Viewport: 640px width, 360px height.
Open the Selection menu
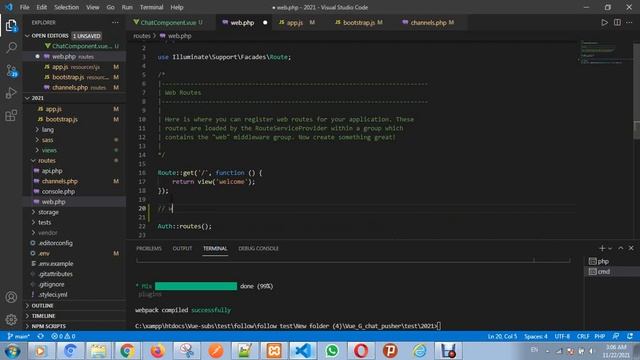click(x=66, y=7)
